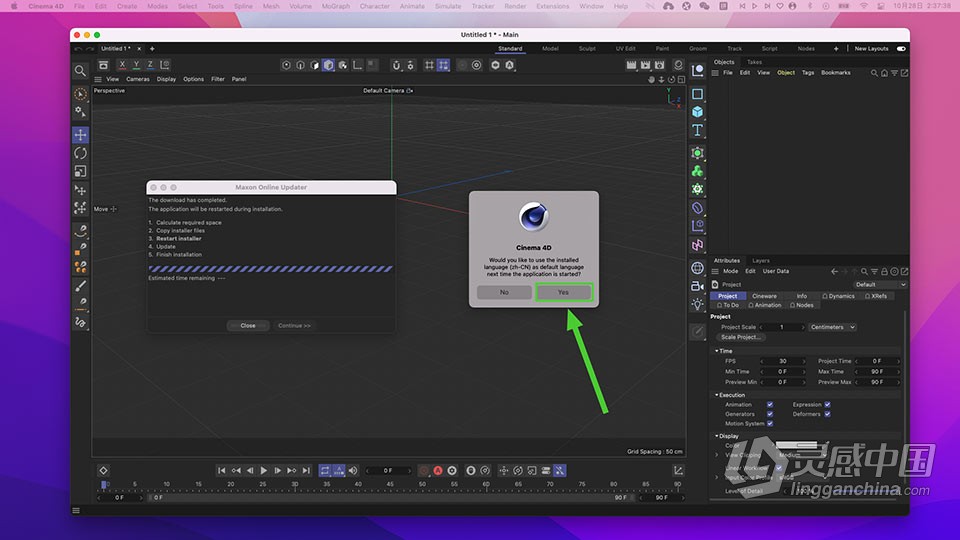960x540 pixels.
Task: Open the search magnifier in left toolbar
Action: click(x=80, y=71)
